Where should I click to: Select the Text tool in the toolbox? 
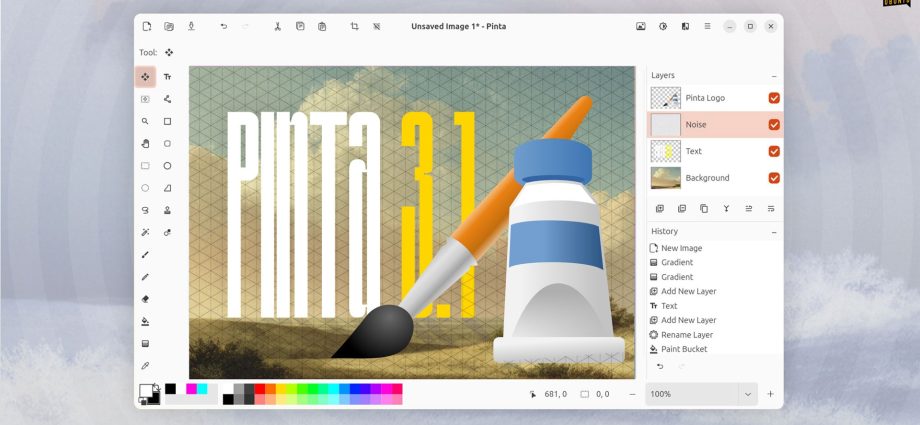[x=167, y=77]
